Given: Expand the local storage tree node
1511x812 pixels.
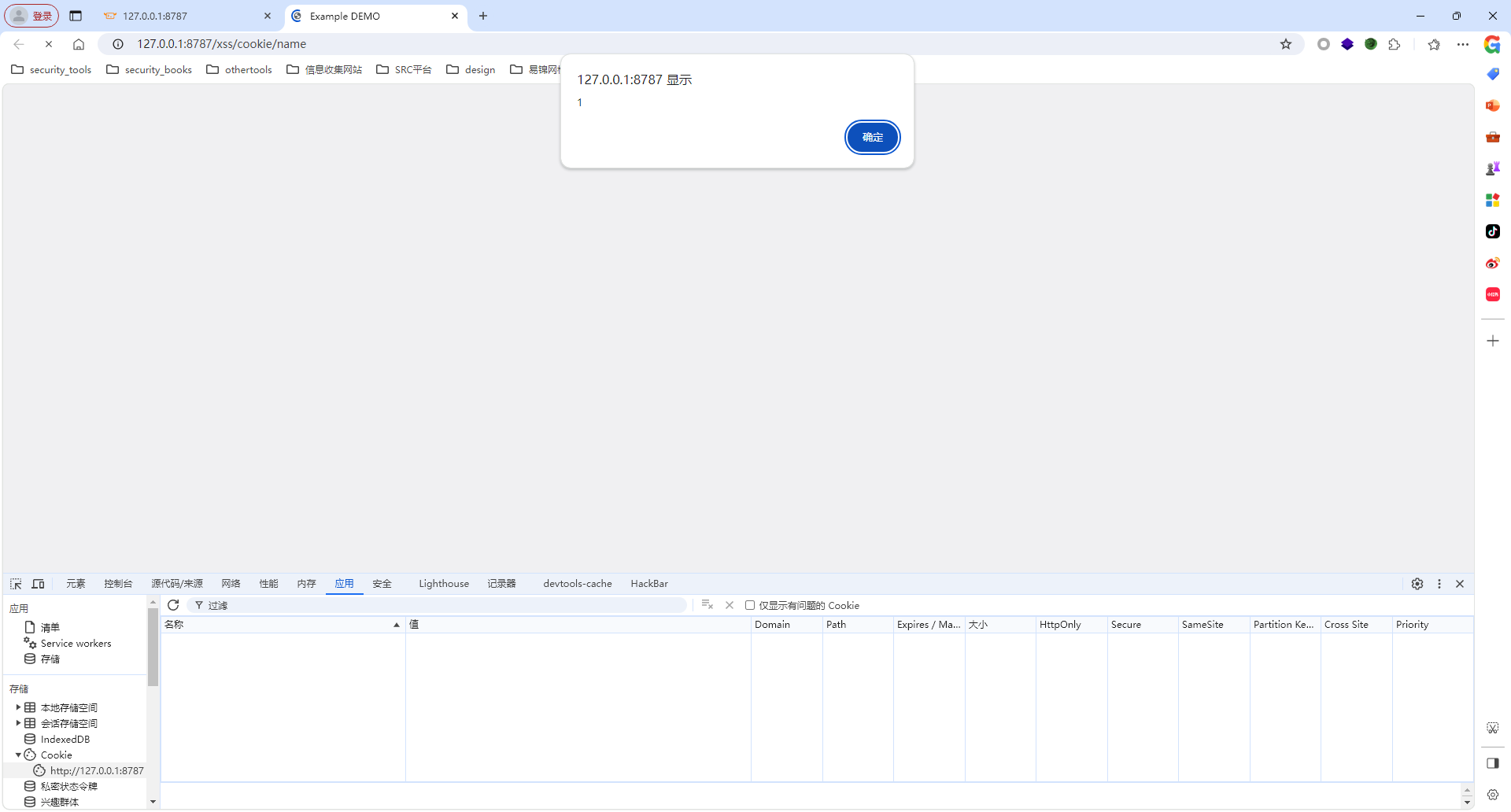Looking at the screenshot, I should pos(18,707).
